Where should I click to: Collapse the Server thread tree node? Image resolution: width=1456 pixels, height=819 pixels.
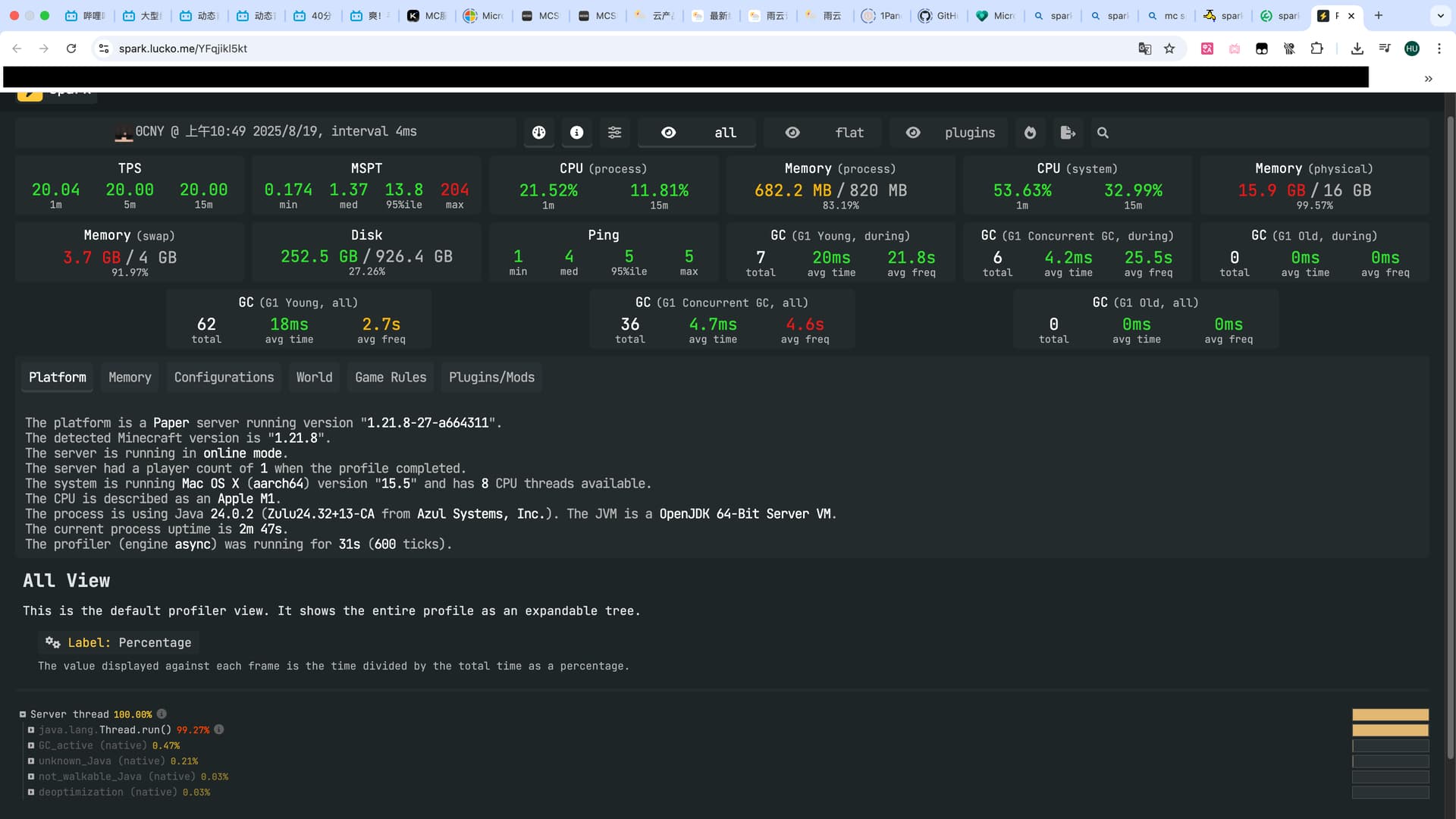pos(23,714)
